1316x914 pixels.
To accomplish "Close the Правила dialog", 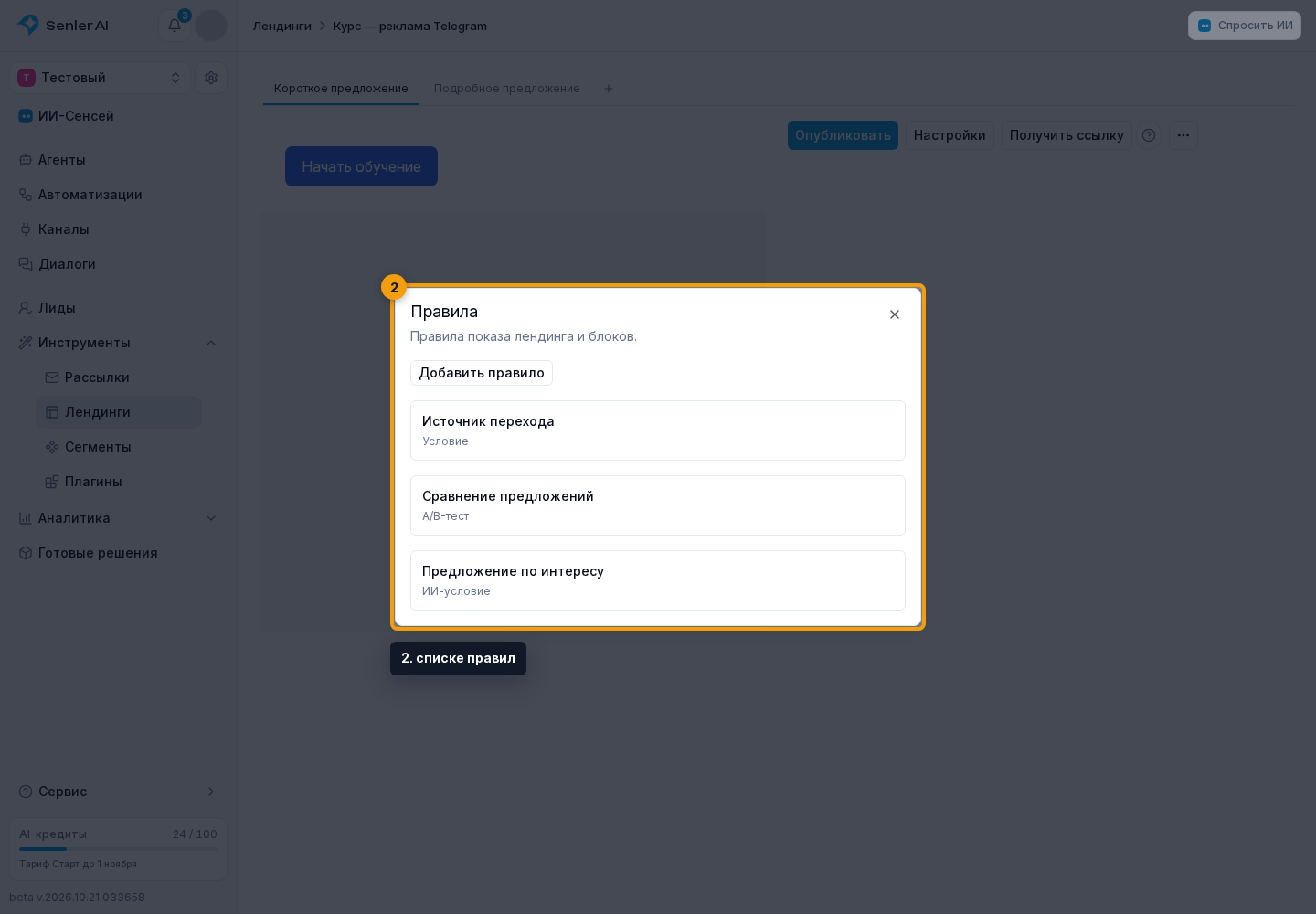I will 895,314.
